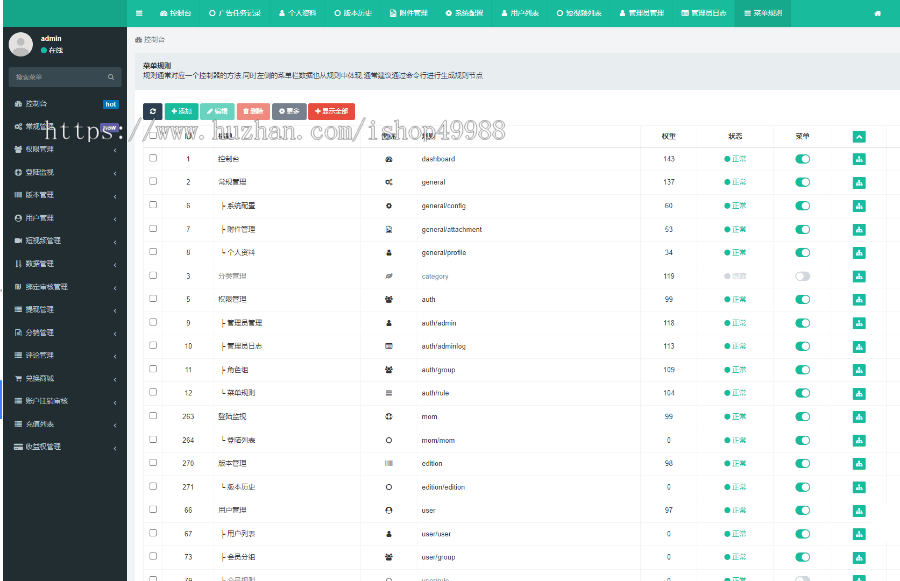Screen dimensions: 900x581
Task: Switch to the 版本历史 tab
Action: tap(352, 13)
